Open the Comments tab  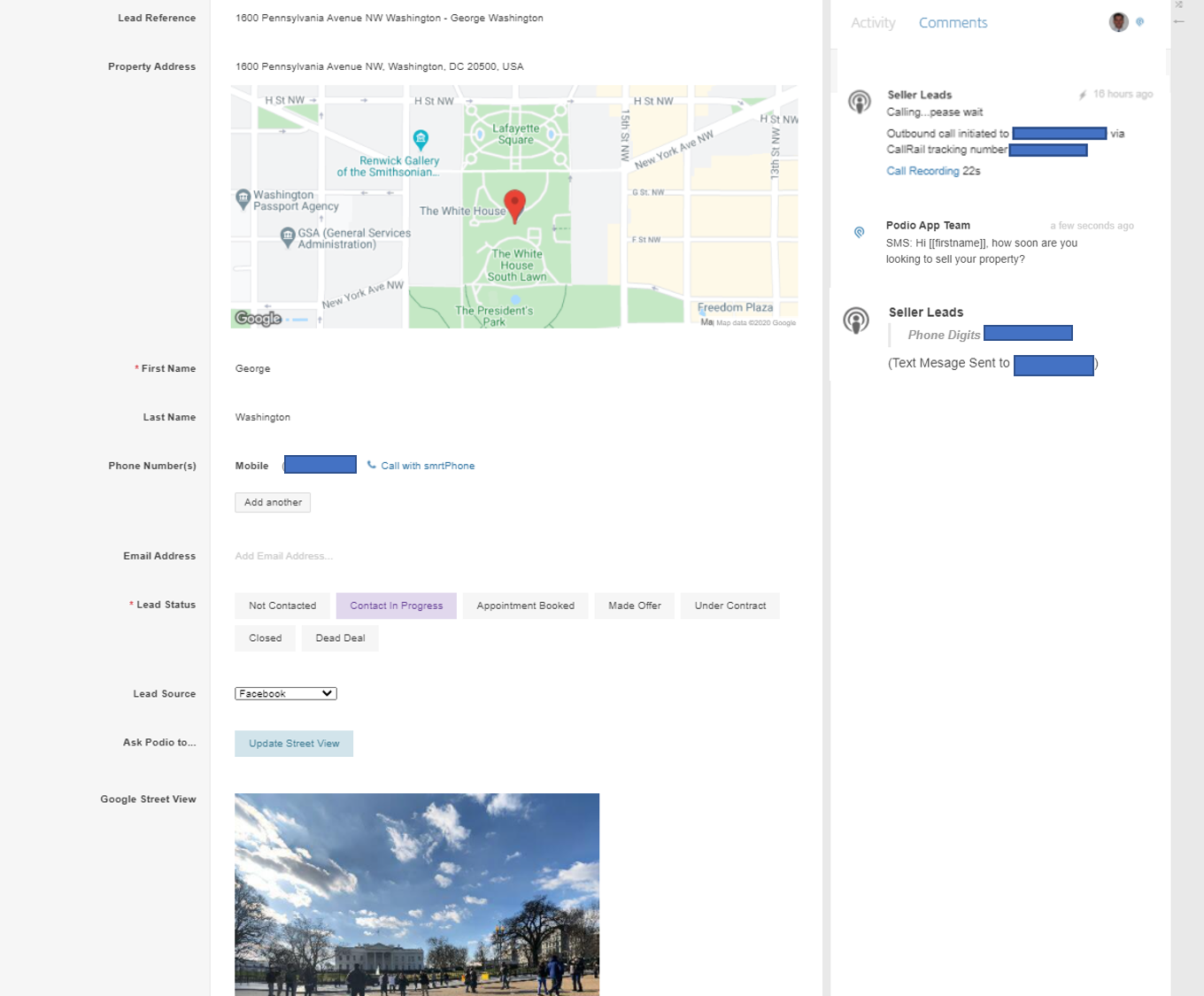pyautogui.click(x=953, y=23)
